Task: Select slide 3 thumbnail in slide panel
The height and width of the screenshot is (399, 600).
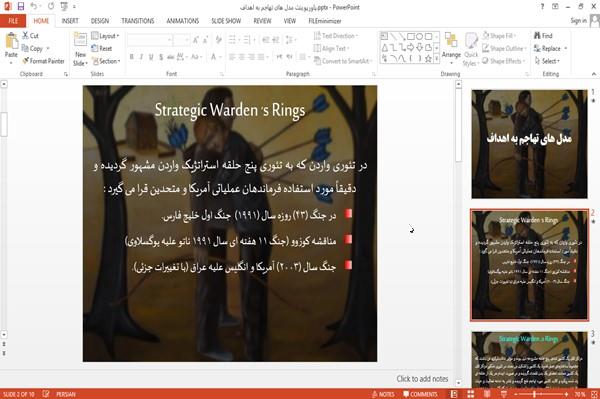Action: click(x=529, y=360)
